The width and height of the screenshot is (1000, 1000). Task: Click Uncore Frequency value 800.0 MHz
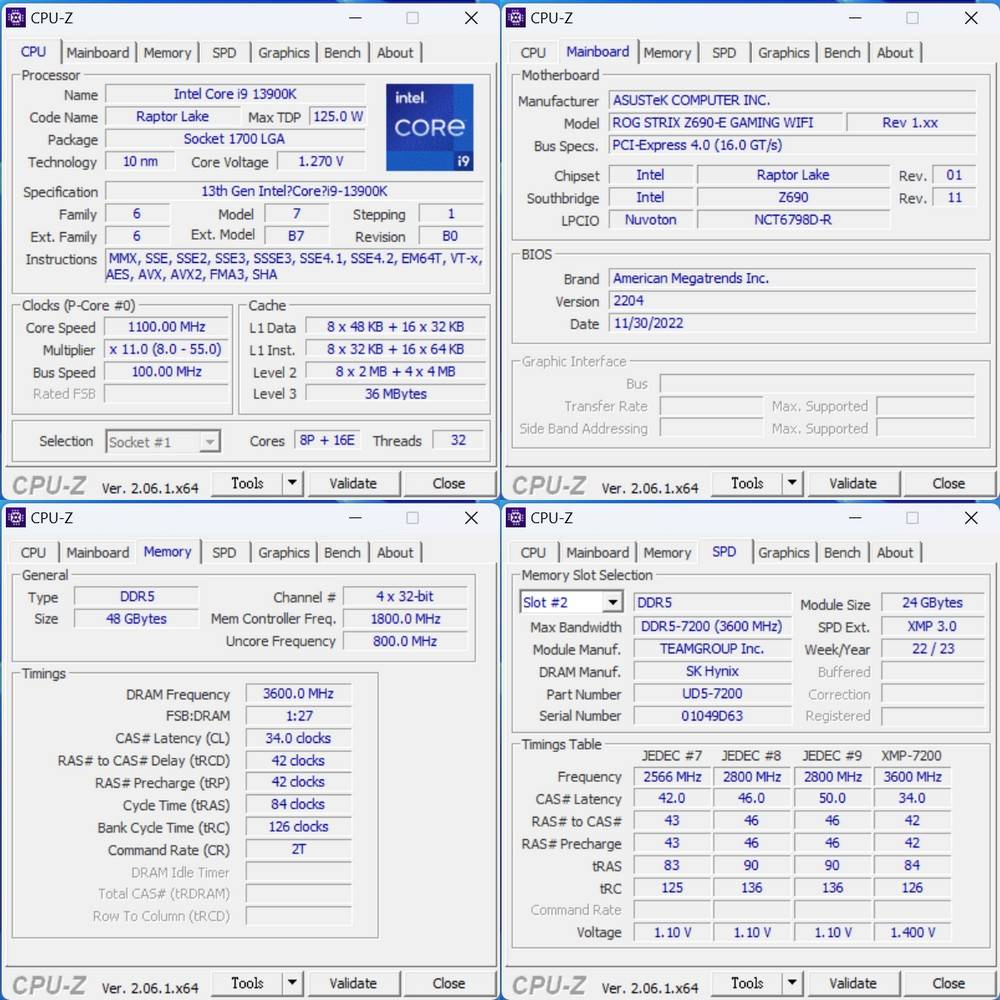click(405, 641)
